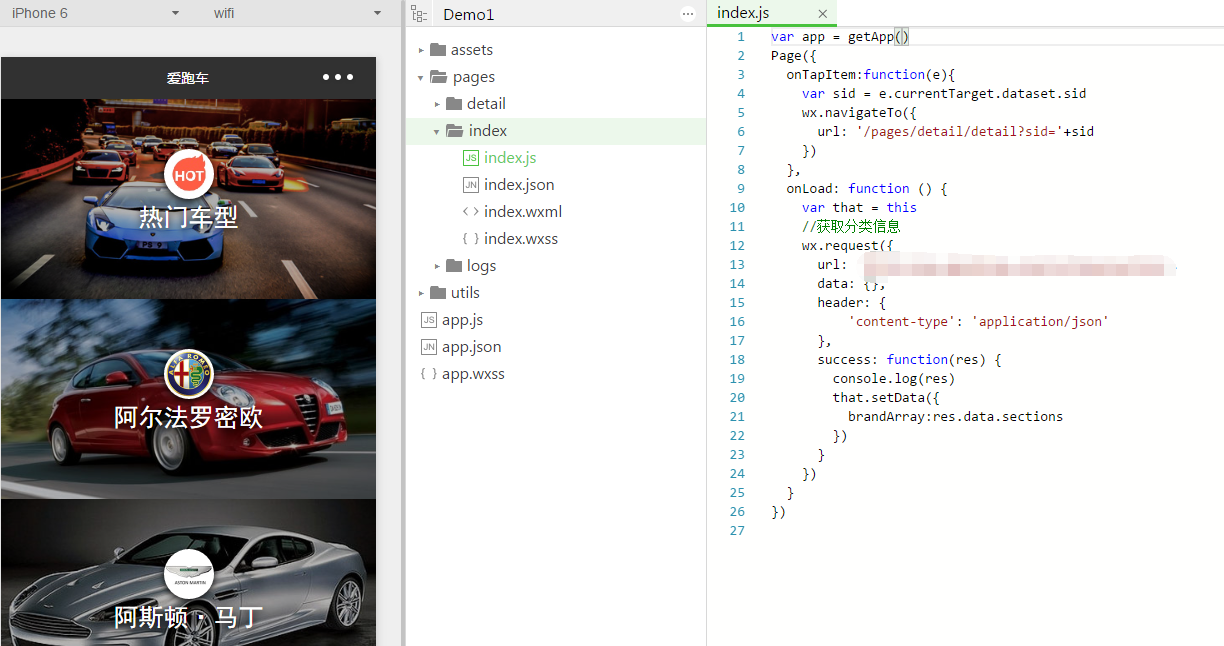This screenshot has width=1224, height=646.
Task: Expand the logs folder arrow
Action: coord(437,266)
